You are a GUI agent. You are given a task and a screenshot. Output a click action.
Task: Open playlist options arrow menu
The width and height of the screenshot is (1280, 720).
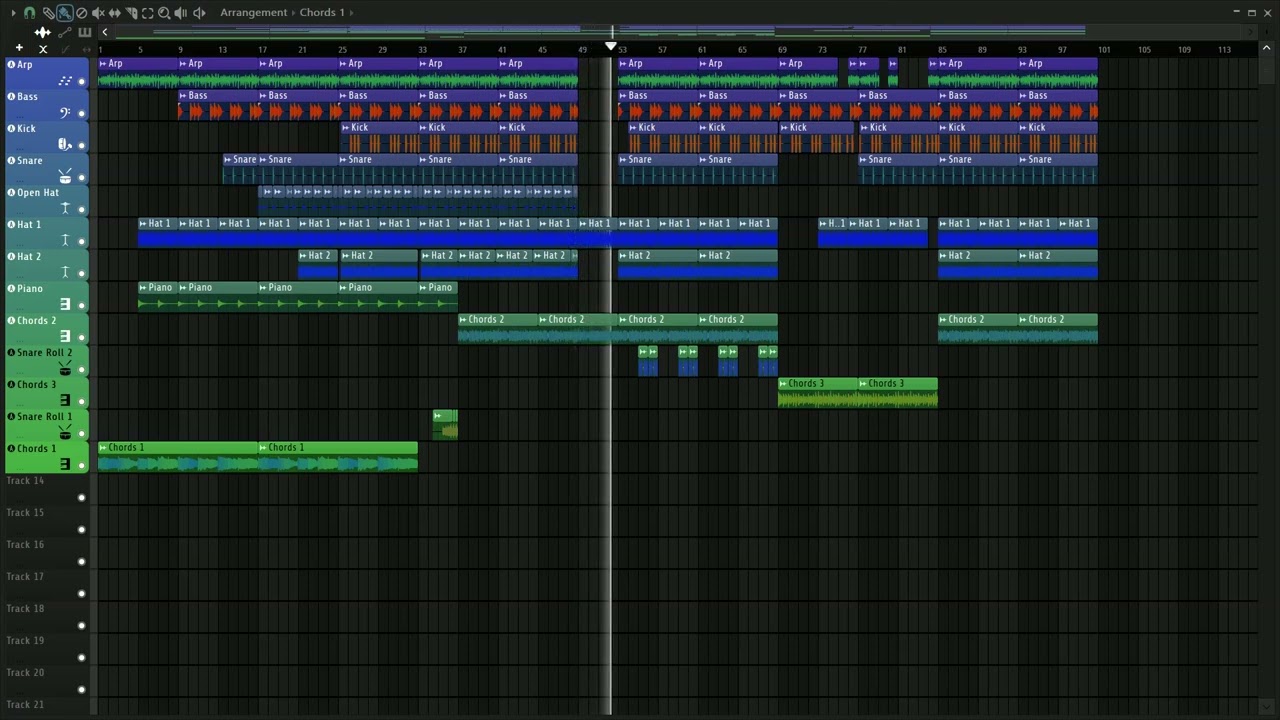13,13
